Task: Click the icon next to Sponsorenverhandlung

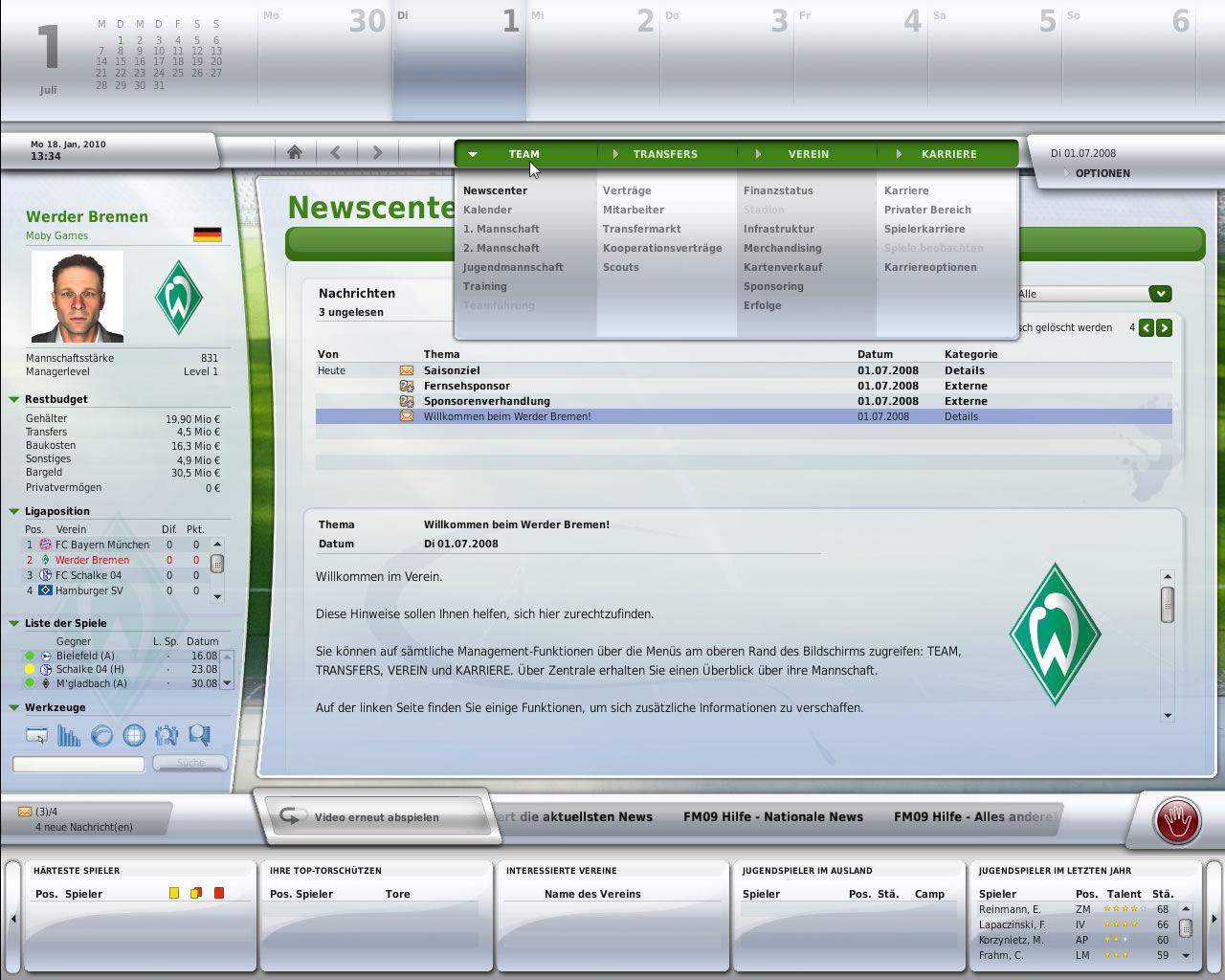Action: pos(407,401)
